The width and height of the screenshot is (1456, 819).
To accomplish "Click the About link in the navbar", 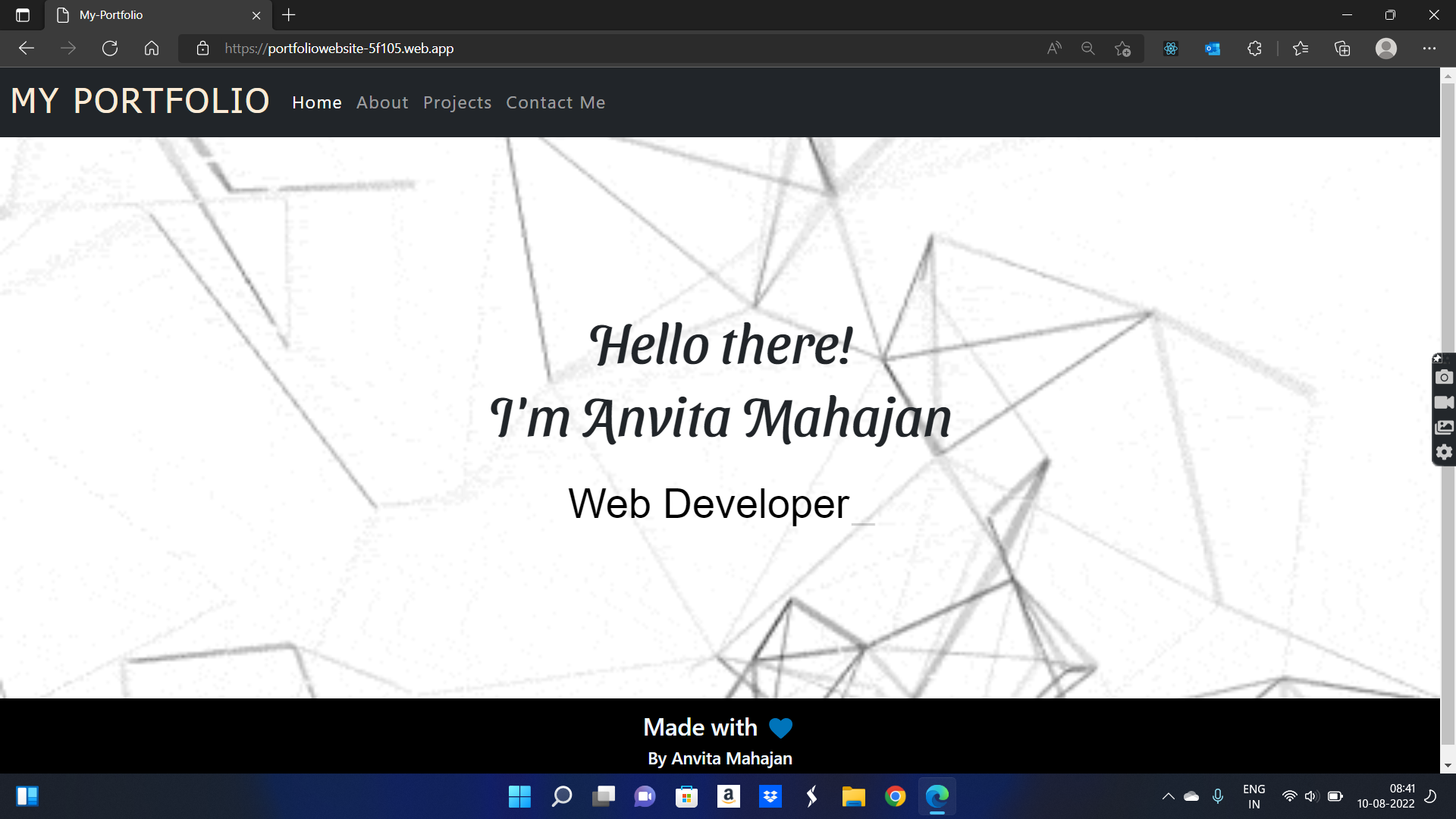I will click(x=382, y=102).
